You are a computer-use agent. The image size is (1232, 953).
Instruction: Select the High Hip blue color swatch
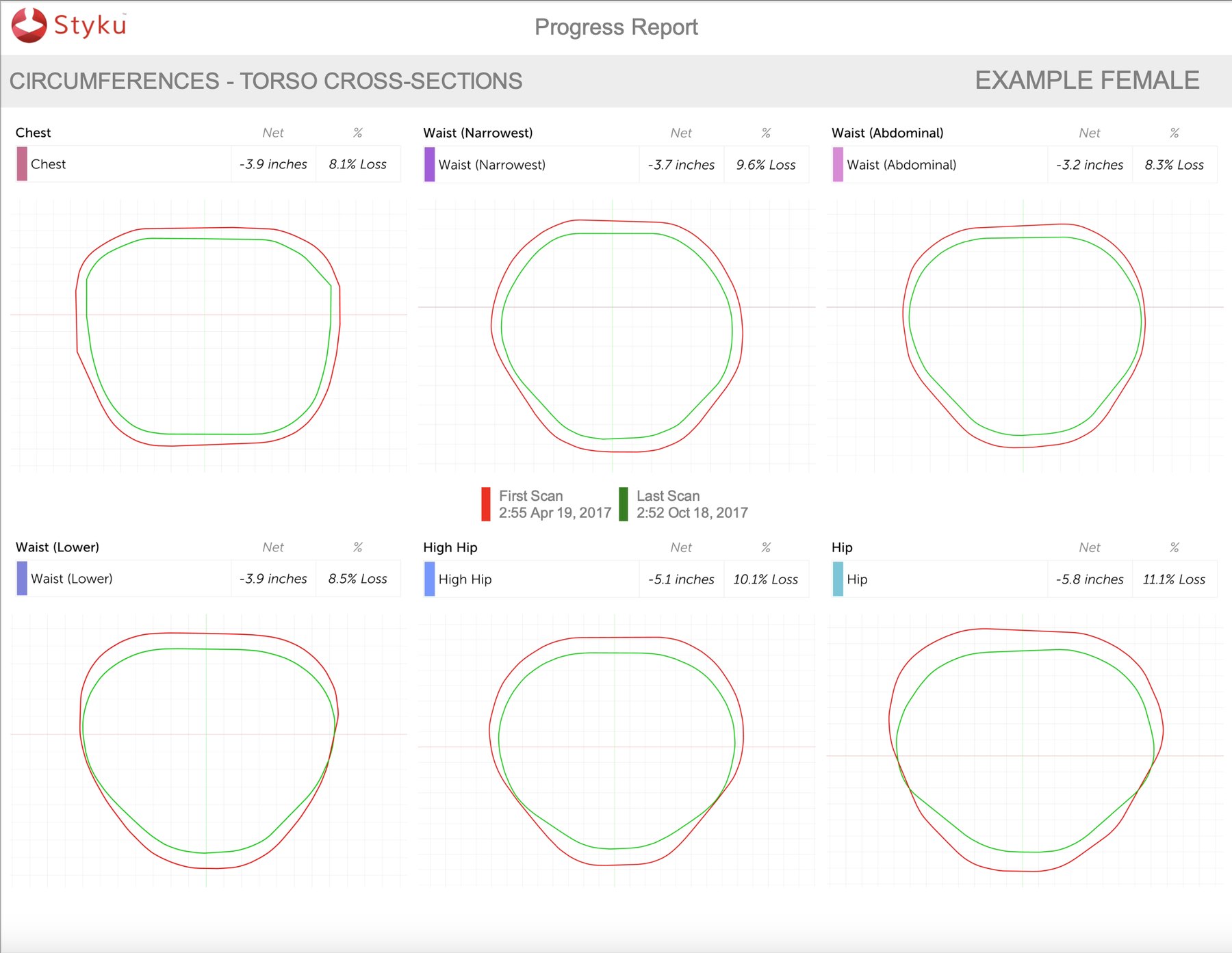coord(430,579)
